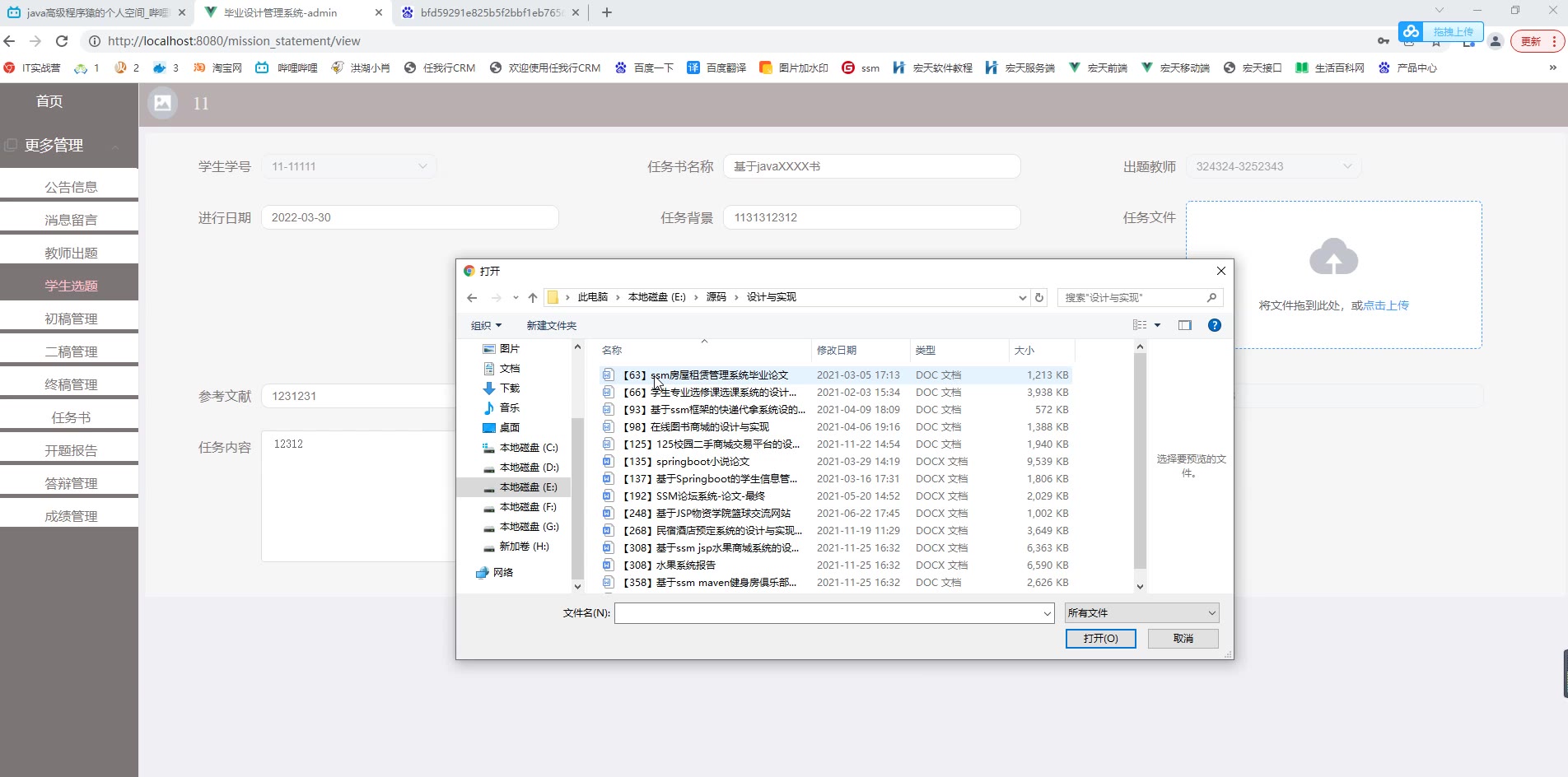The image size is (1568, 777).
Task: Switch to the bfd59291e825b5f2 browser tab
Action: click(x=492, y=12)
